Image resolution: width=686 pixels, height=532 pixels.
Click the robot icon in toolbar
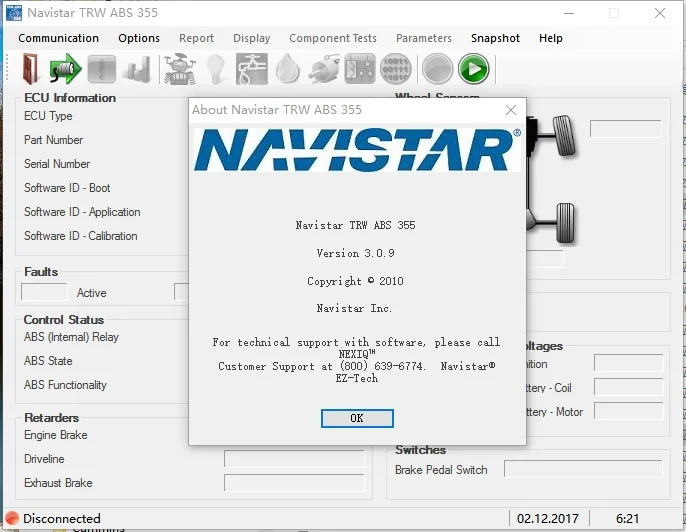tap(177, 69)
